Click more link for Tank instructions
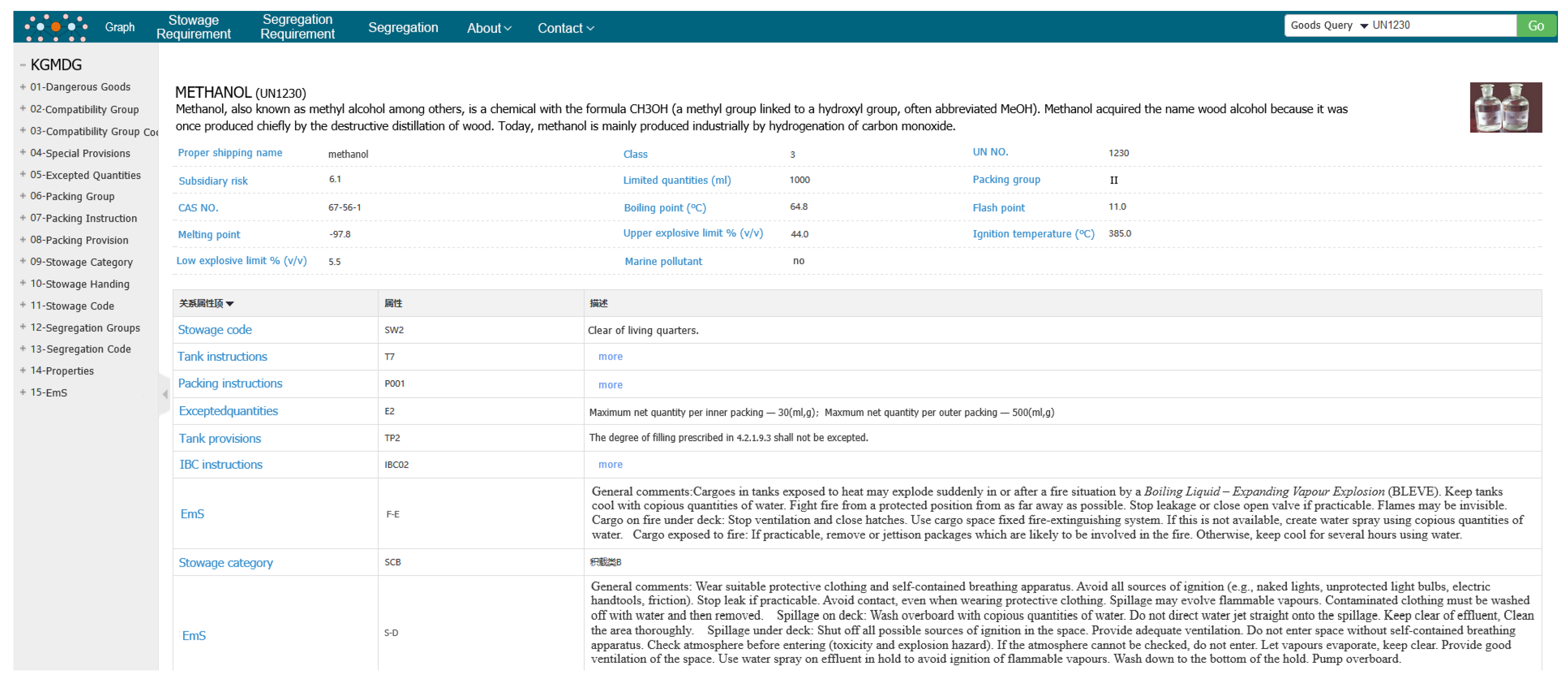 click(610, 357)
